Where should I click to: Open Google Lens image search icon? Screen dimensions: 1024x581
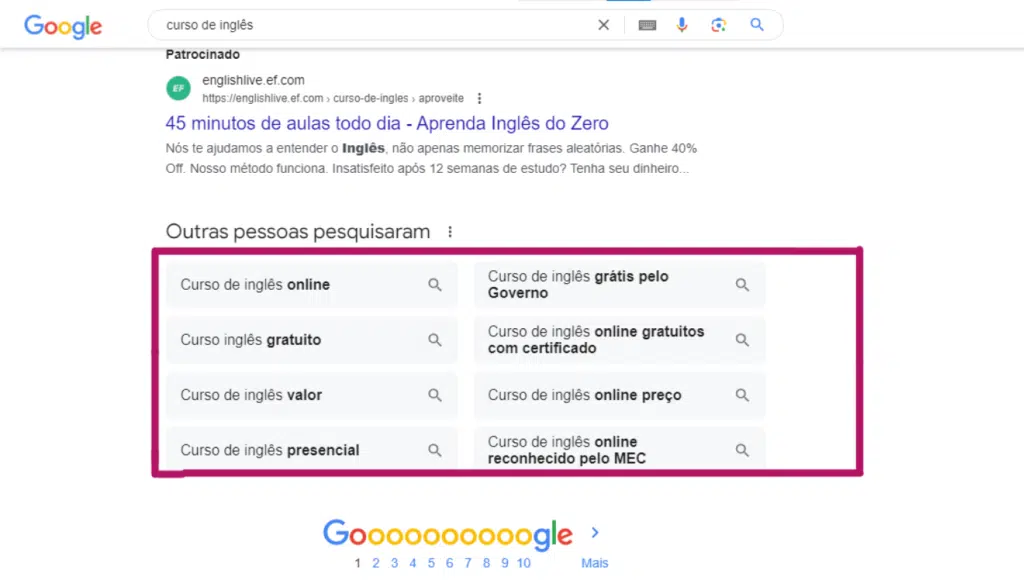click(x=718, y=25)
